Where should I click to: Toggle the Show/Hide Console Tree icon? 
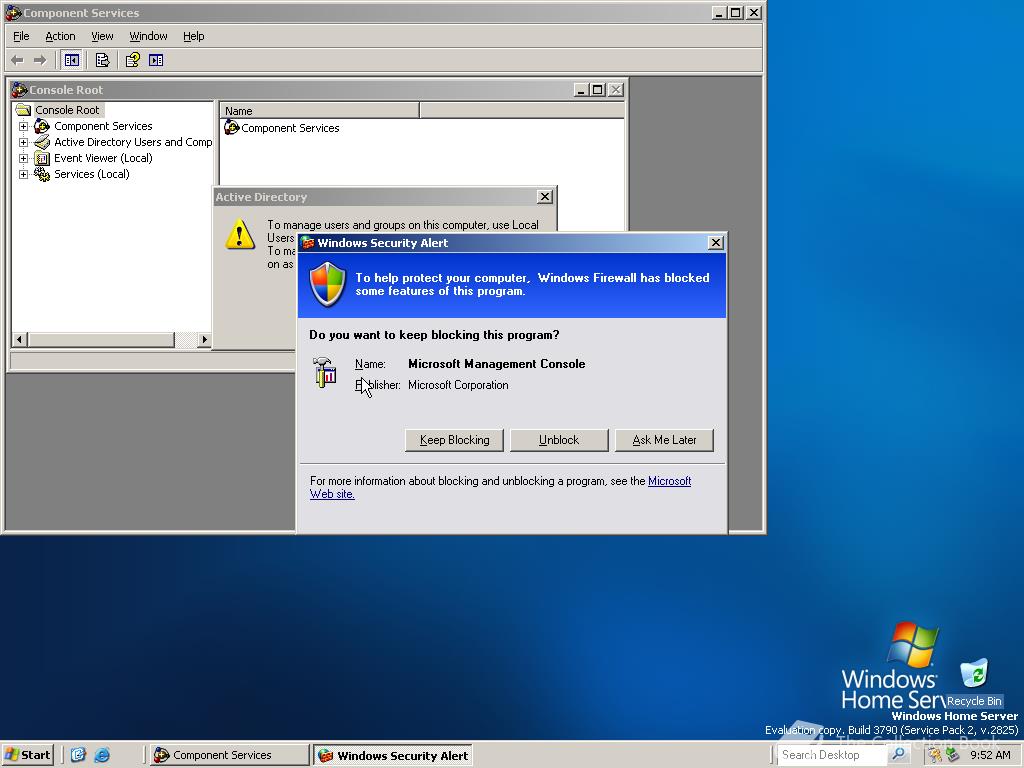[x=72, y=60]
